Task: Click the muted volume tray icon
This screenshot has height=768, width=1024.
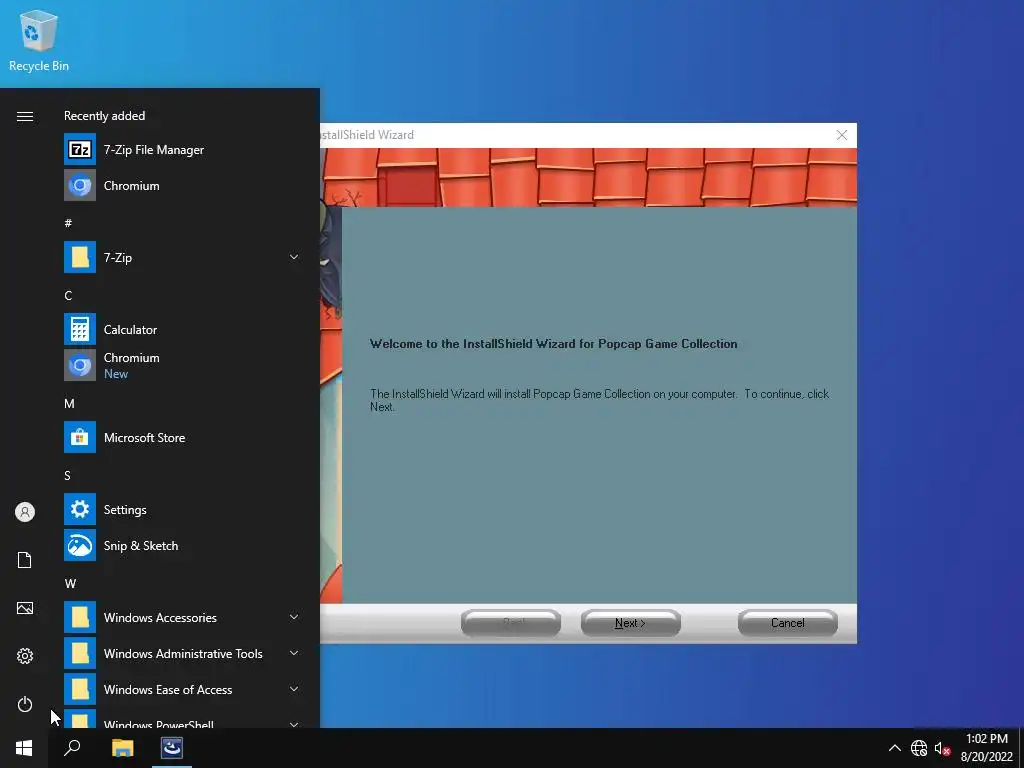Action: 942,748
